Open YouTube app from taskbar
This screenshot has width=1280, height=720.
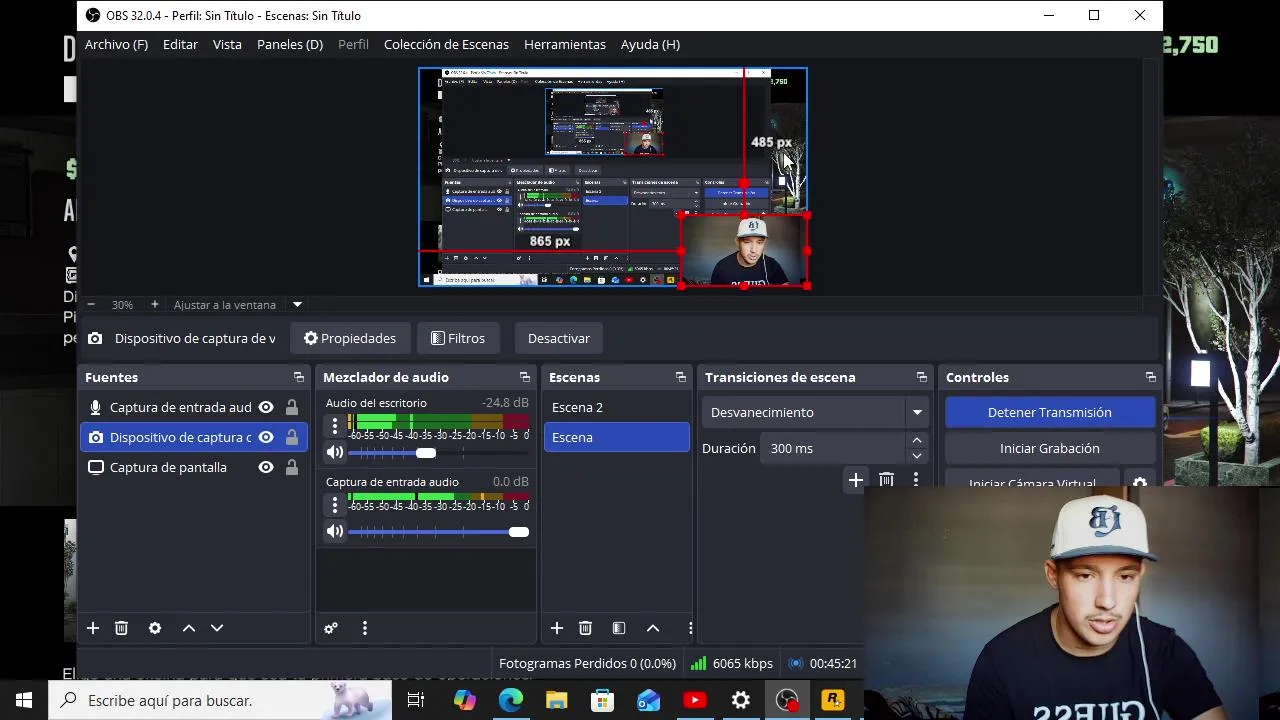[695, 700]
